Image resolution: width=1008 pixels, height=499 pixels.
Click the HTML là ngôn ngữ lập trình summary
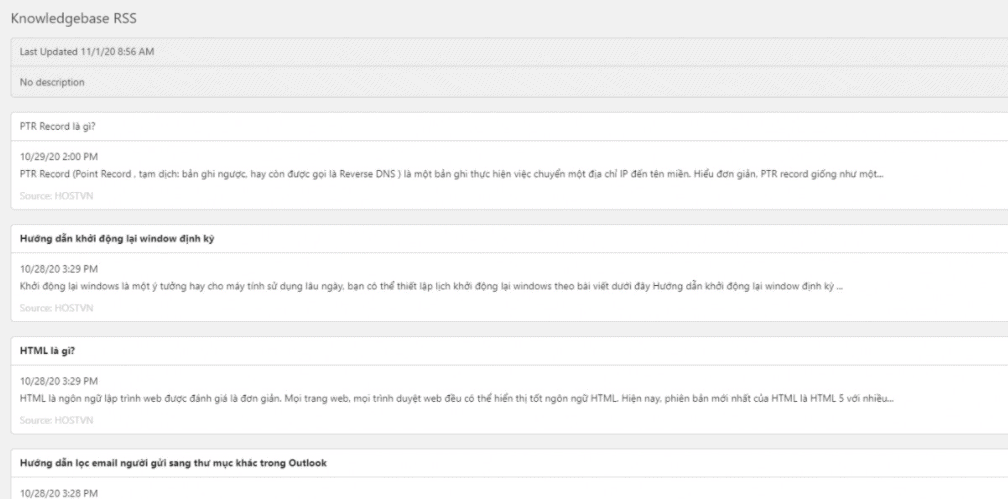[457, 399]
